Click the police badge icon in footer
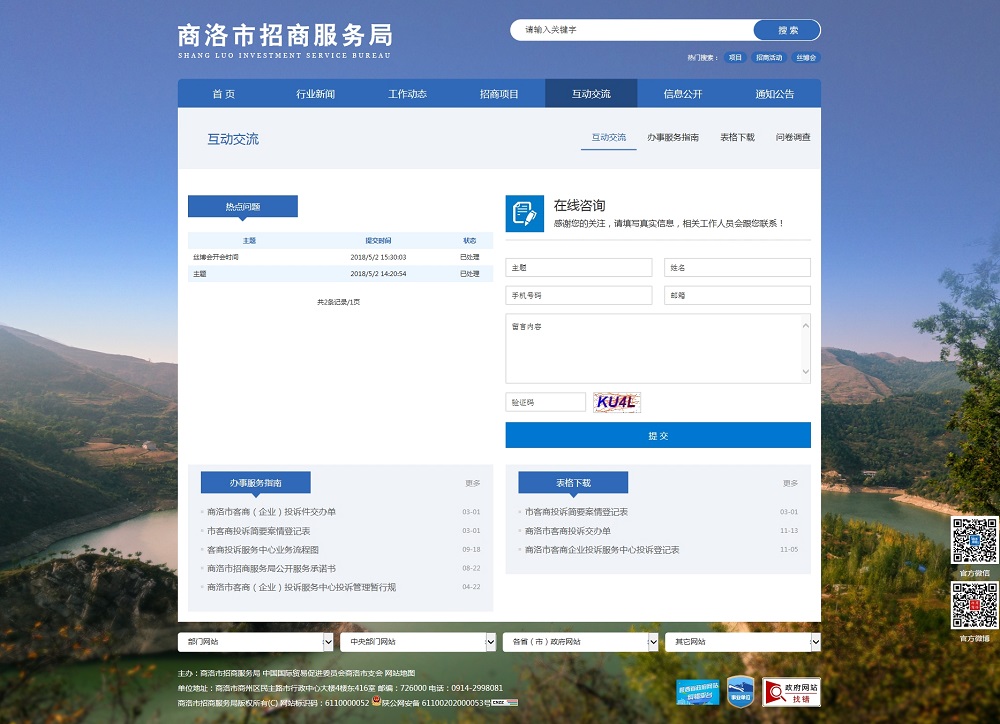 coord(376,702)
